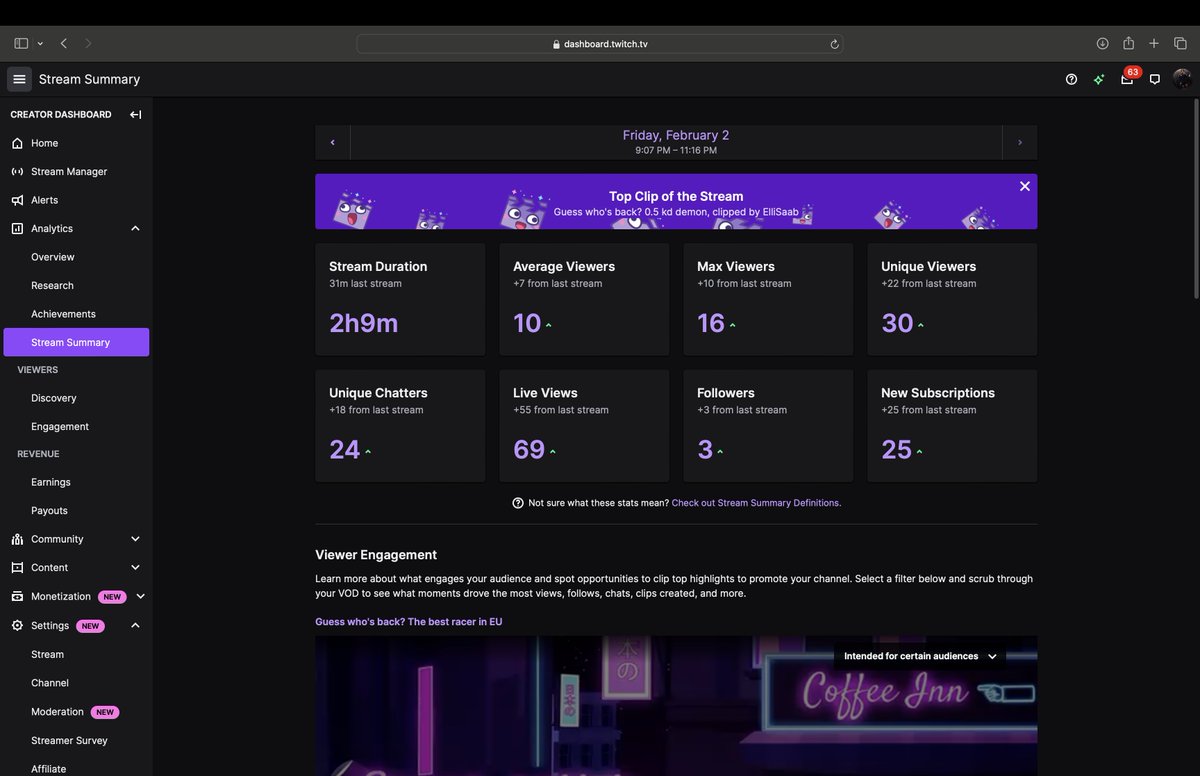Open the clip titled Guess who's back?
The width and height of the screenshot is (1200, 776).
pos(408,621)
